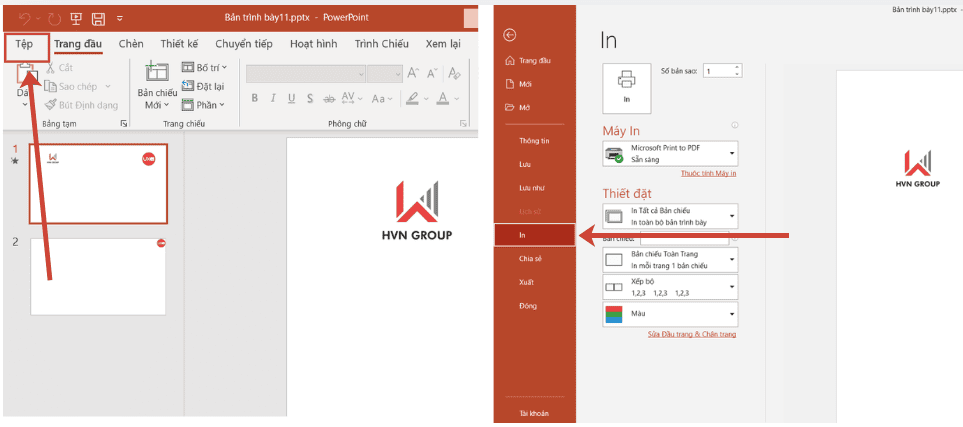
Task: Increase copies with stepper up arrow
Action: click(x=738, y=68)
